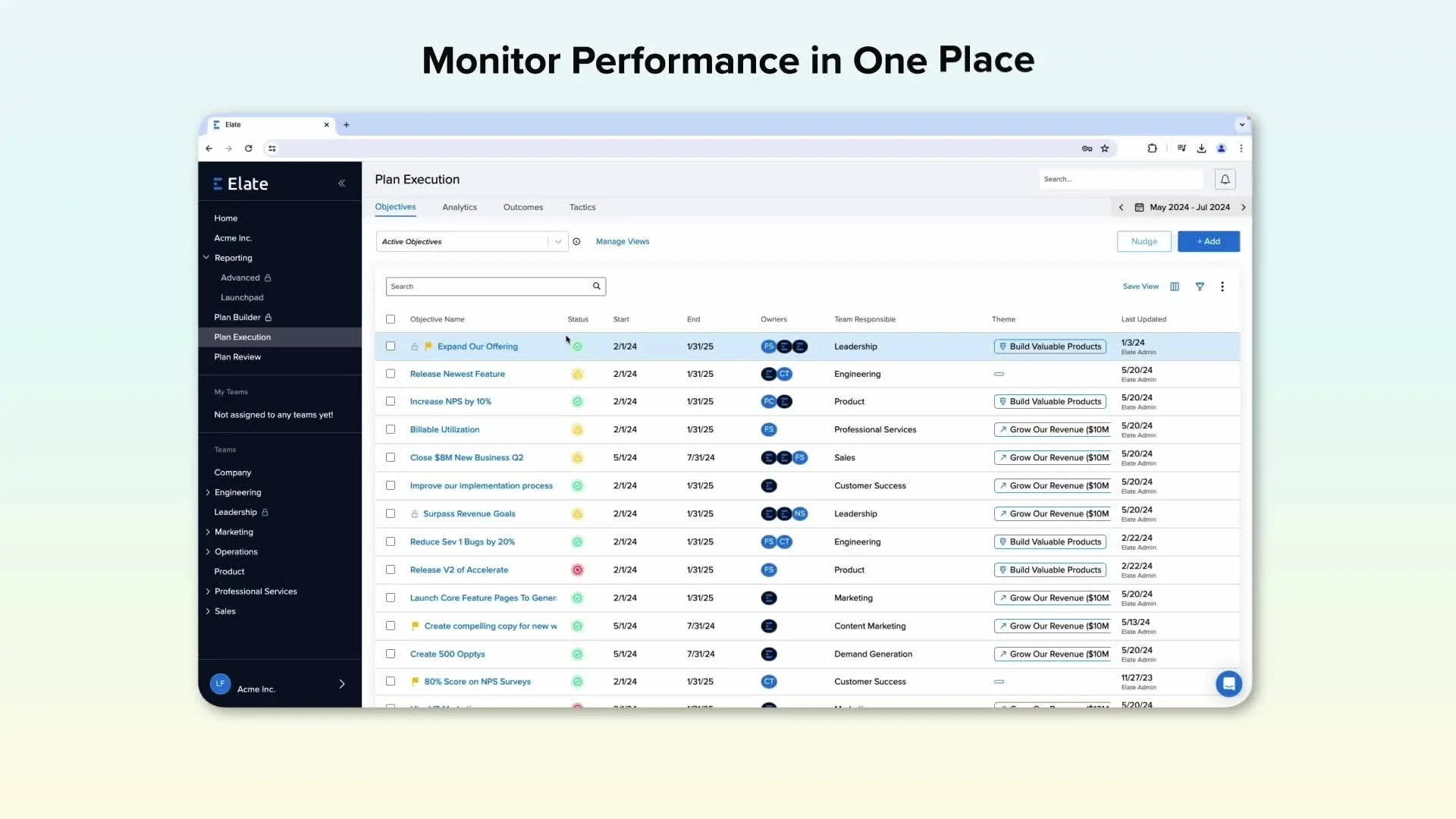
Task: Click the status icon for Release V2 of Accelerate
Action: [577, 570]
